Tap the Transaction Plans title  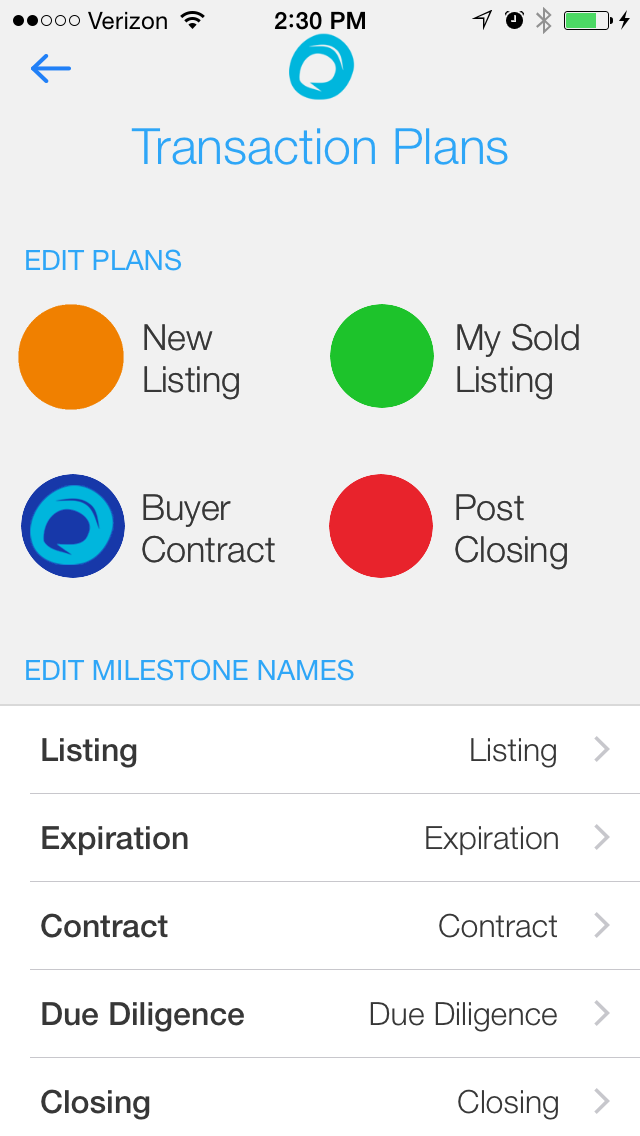(x=320, y=147)
